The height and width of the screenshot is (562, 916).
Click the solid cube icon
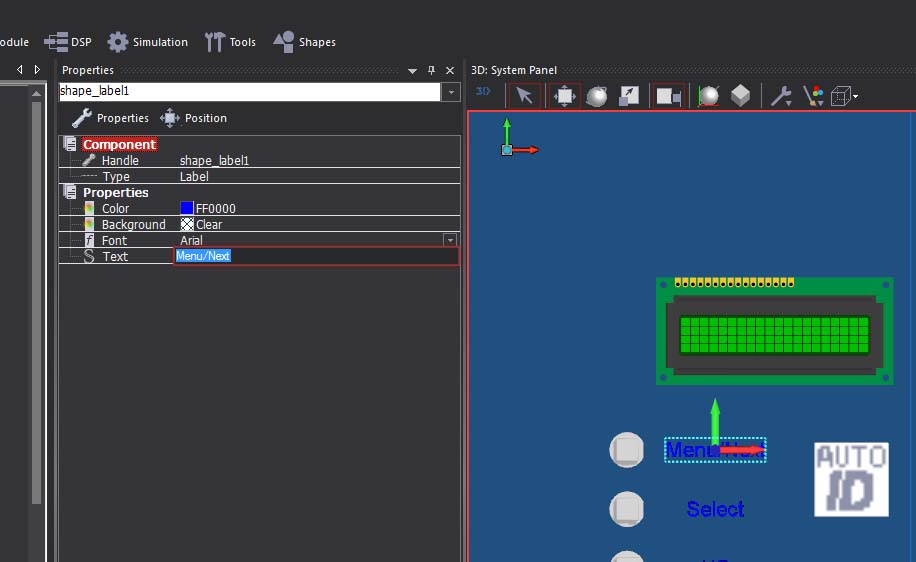[x=740, y=96]
